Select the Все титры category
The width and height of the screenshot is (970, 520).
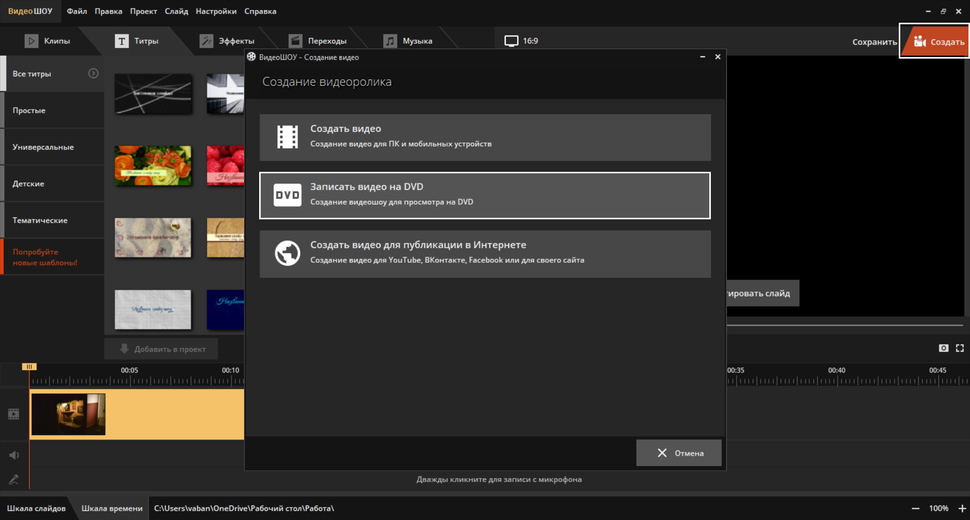coord(52,74)
